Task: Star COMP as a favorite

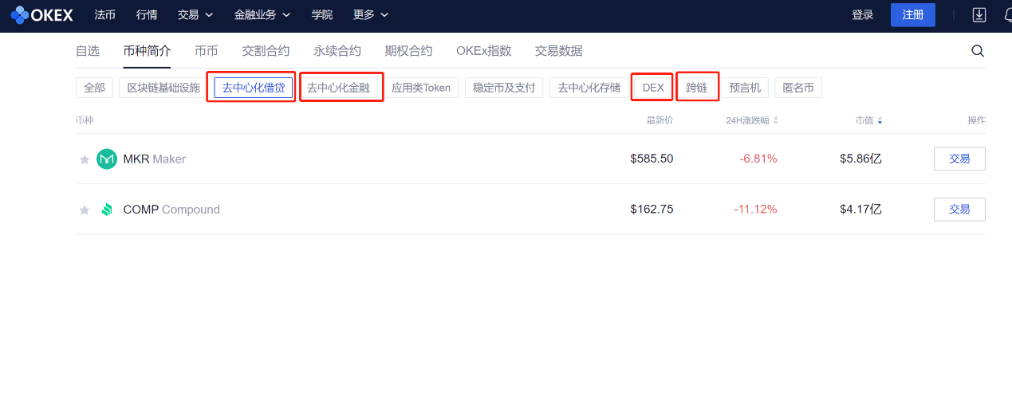Action: point(84,210)
